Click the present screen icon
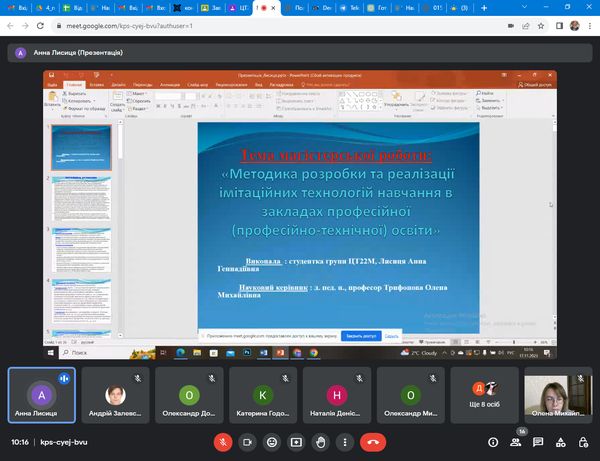Viewport: 600px width, 461px height. pyautogui.click(x=296, y=441)
